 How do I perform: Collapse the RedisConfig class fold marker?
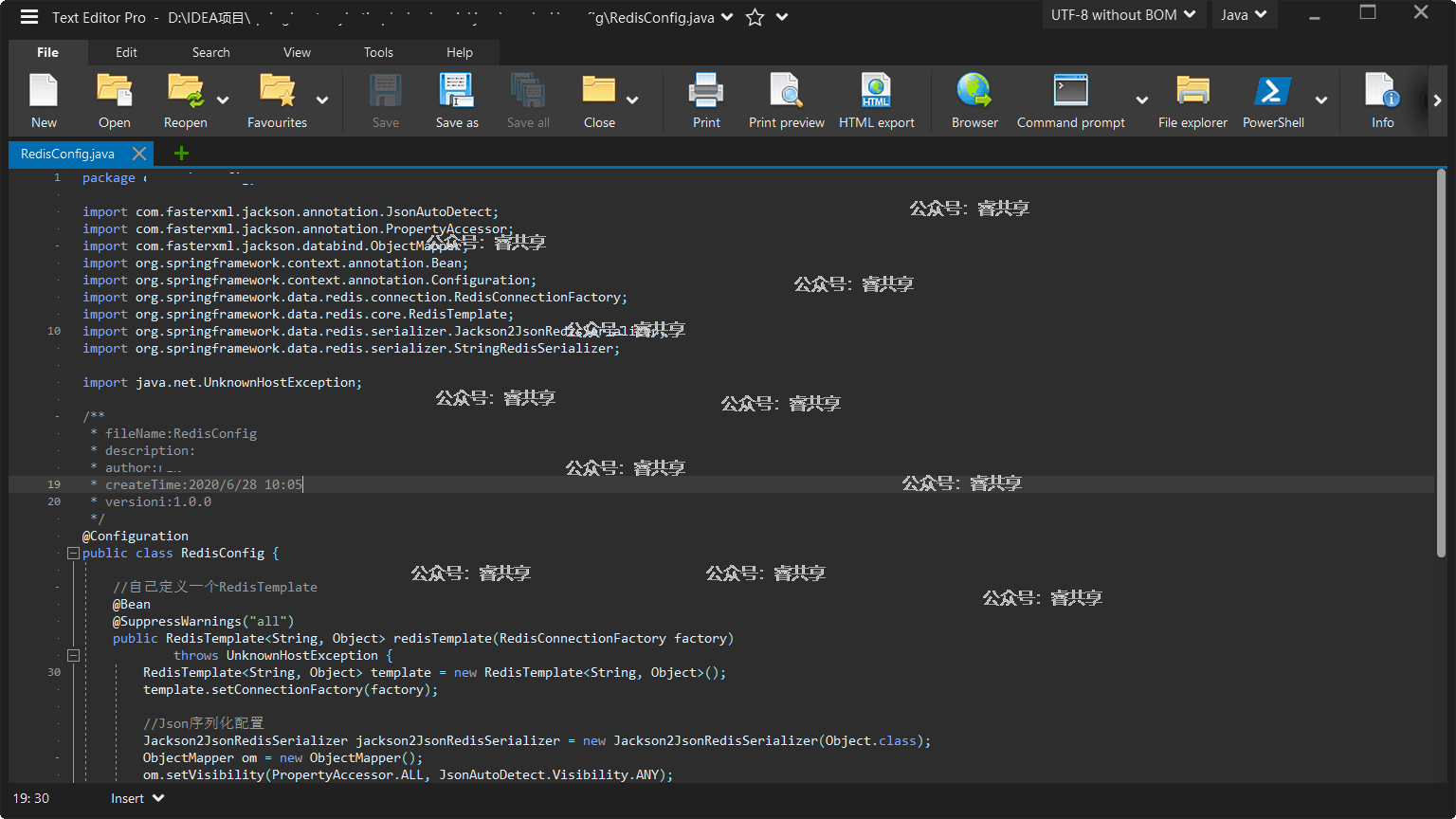(x=73, y=554)
